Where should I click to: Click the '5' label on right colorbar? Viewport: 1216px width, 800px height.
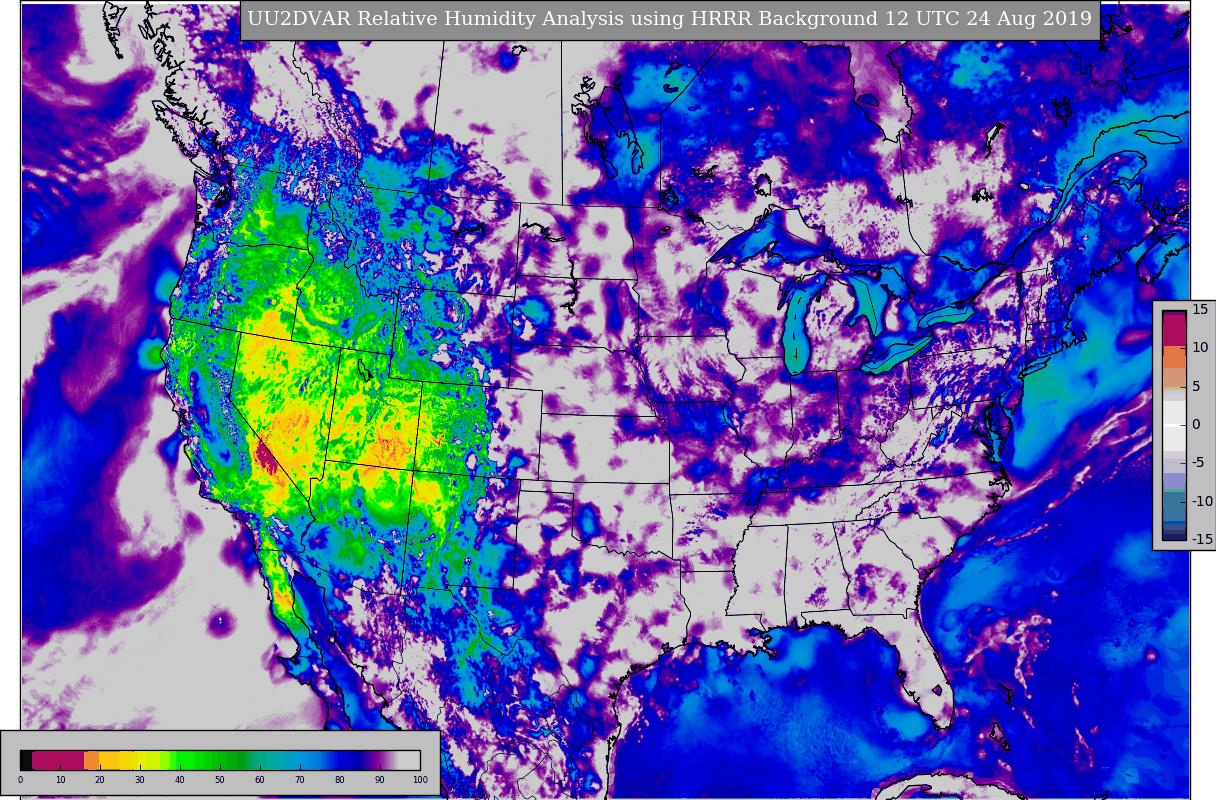(x=1196, y=386)
